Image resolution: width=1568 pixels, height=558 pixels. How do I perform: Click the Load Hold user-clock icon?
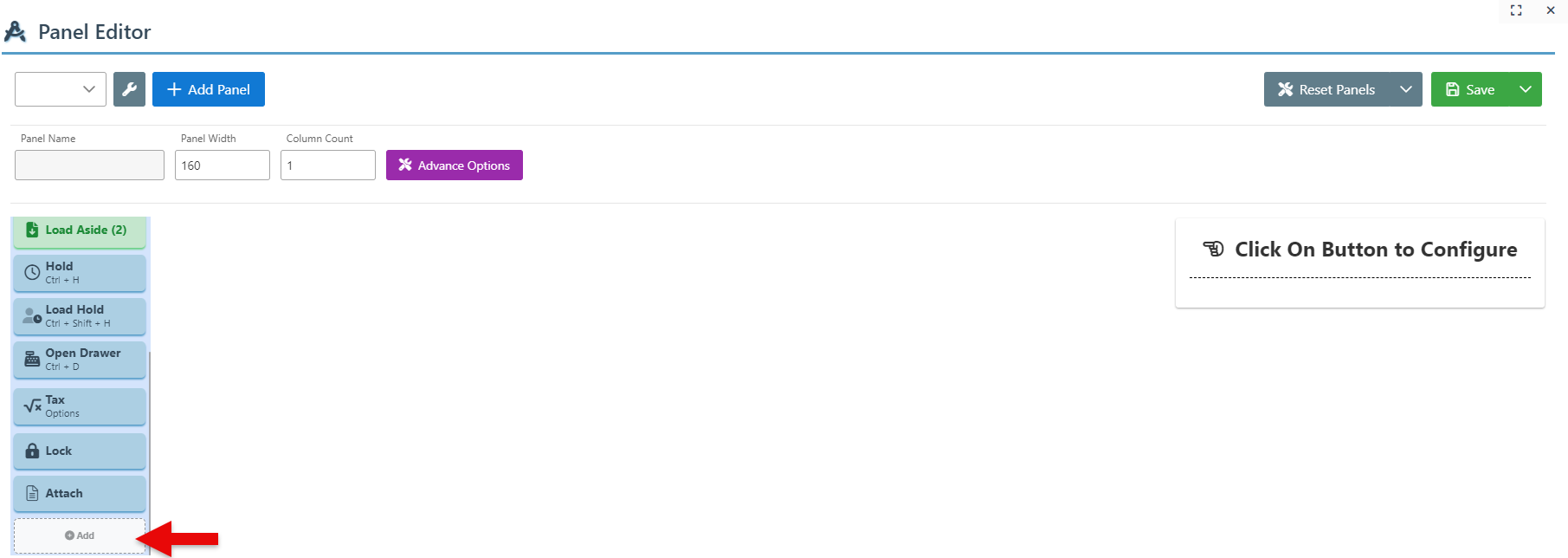(32, 315)
